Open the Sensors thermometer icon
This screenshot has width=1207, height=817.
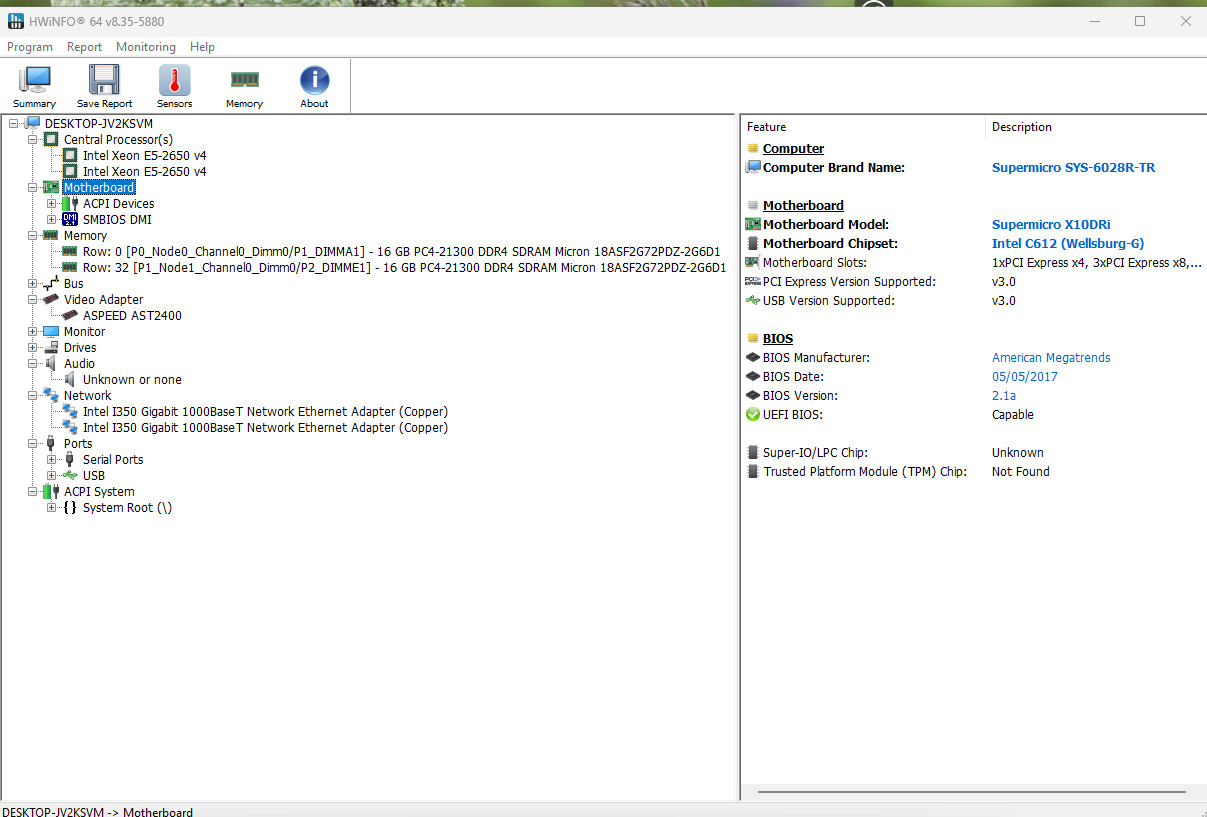pyautogui.click(x=174, y=80)
